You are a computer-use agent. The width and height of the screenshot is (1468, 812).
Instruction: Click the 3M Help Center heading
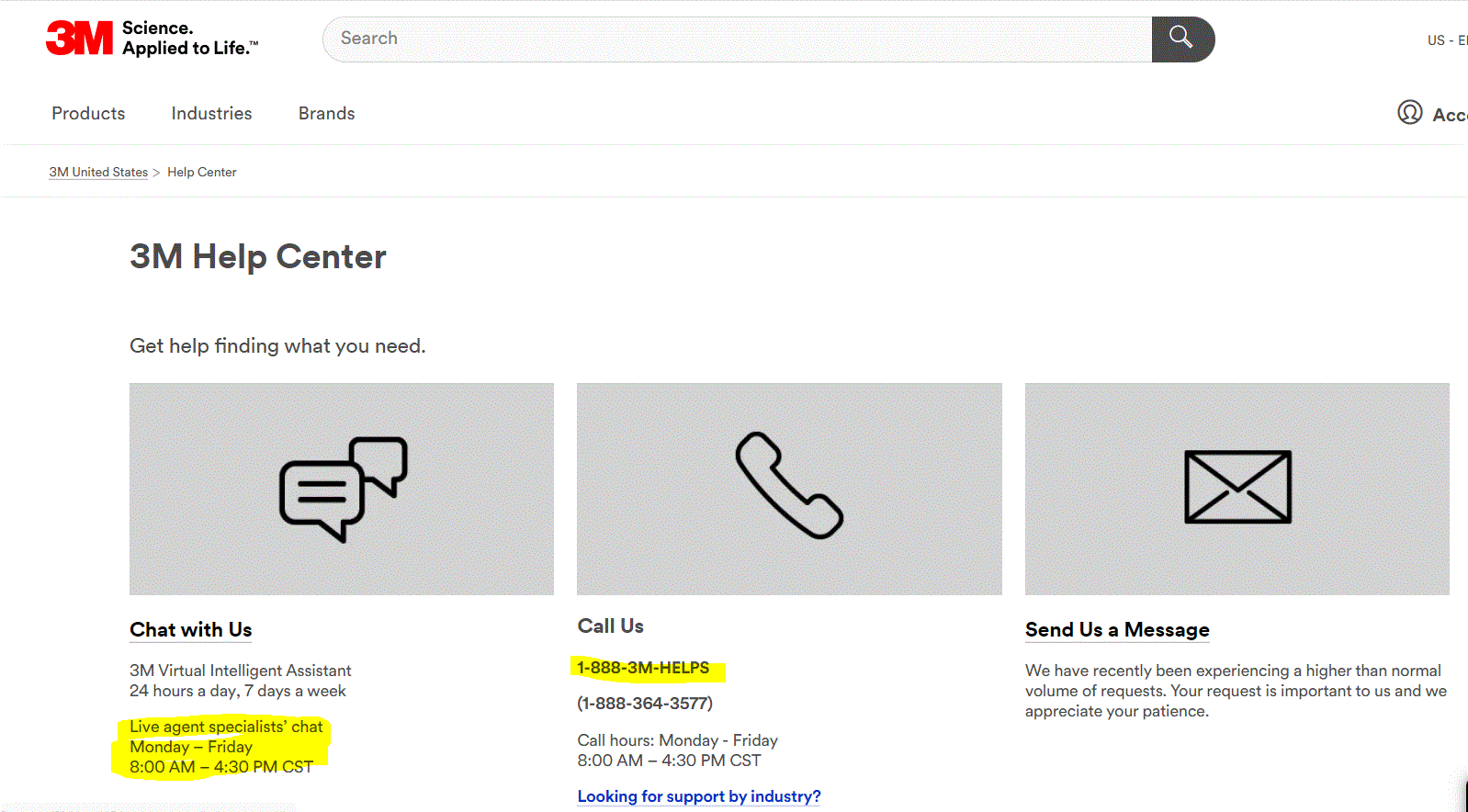tap(258, 257)
